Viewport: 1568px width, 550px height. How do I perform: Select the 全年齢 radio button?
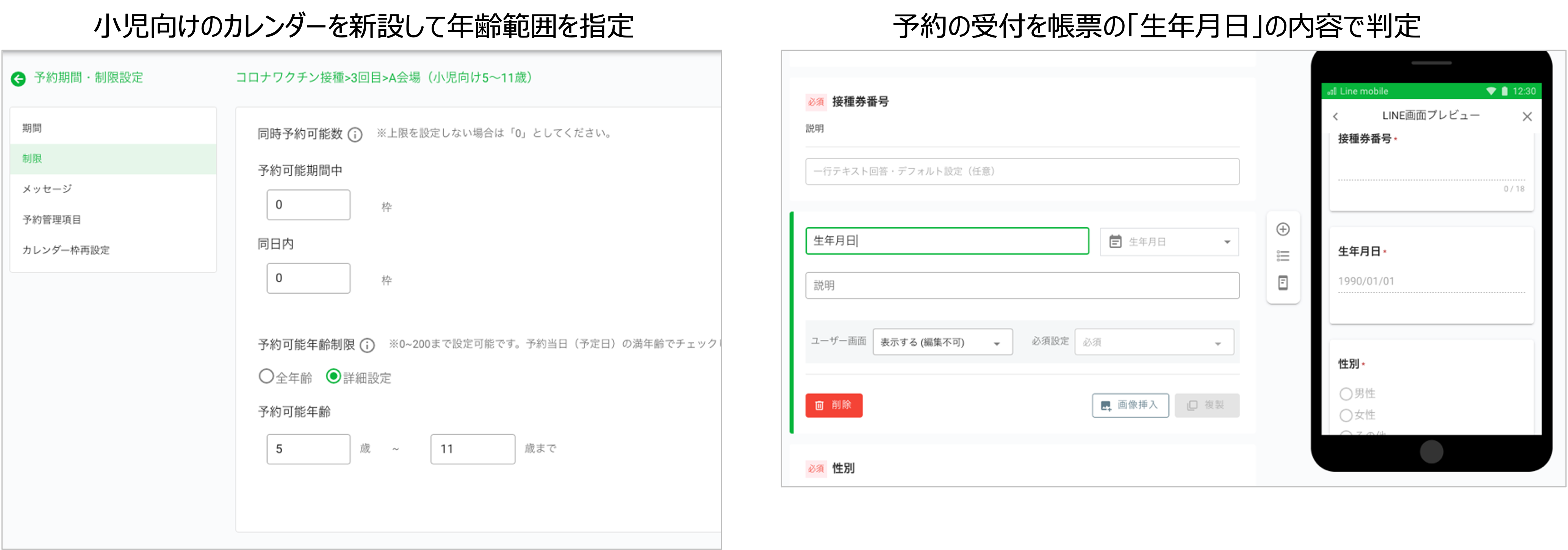point(266,377)
